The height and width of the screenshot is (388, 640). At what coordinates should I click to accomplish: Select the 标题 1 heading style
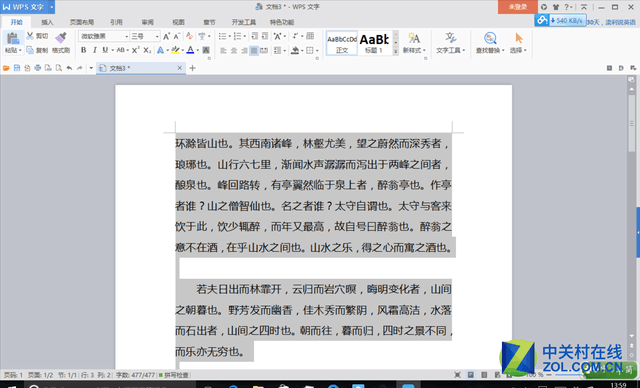tap(374, 43)
